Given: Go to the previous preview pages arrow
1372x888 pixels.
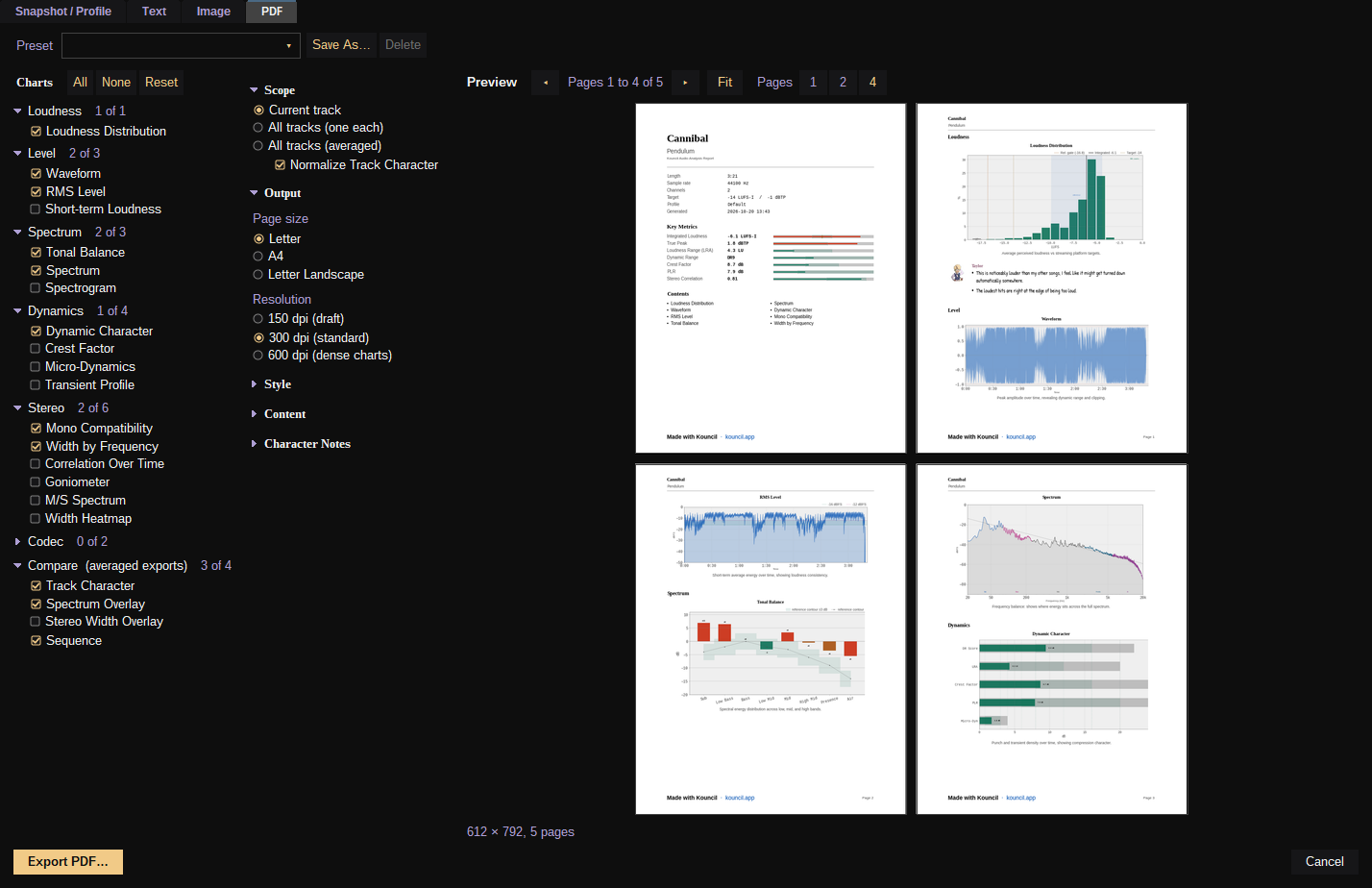Looking at the screenshot, I should [x=546, y=83].
